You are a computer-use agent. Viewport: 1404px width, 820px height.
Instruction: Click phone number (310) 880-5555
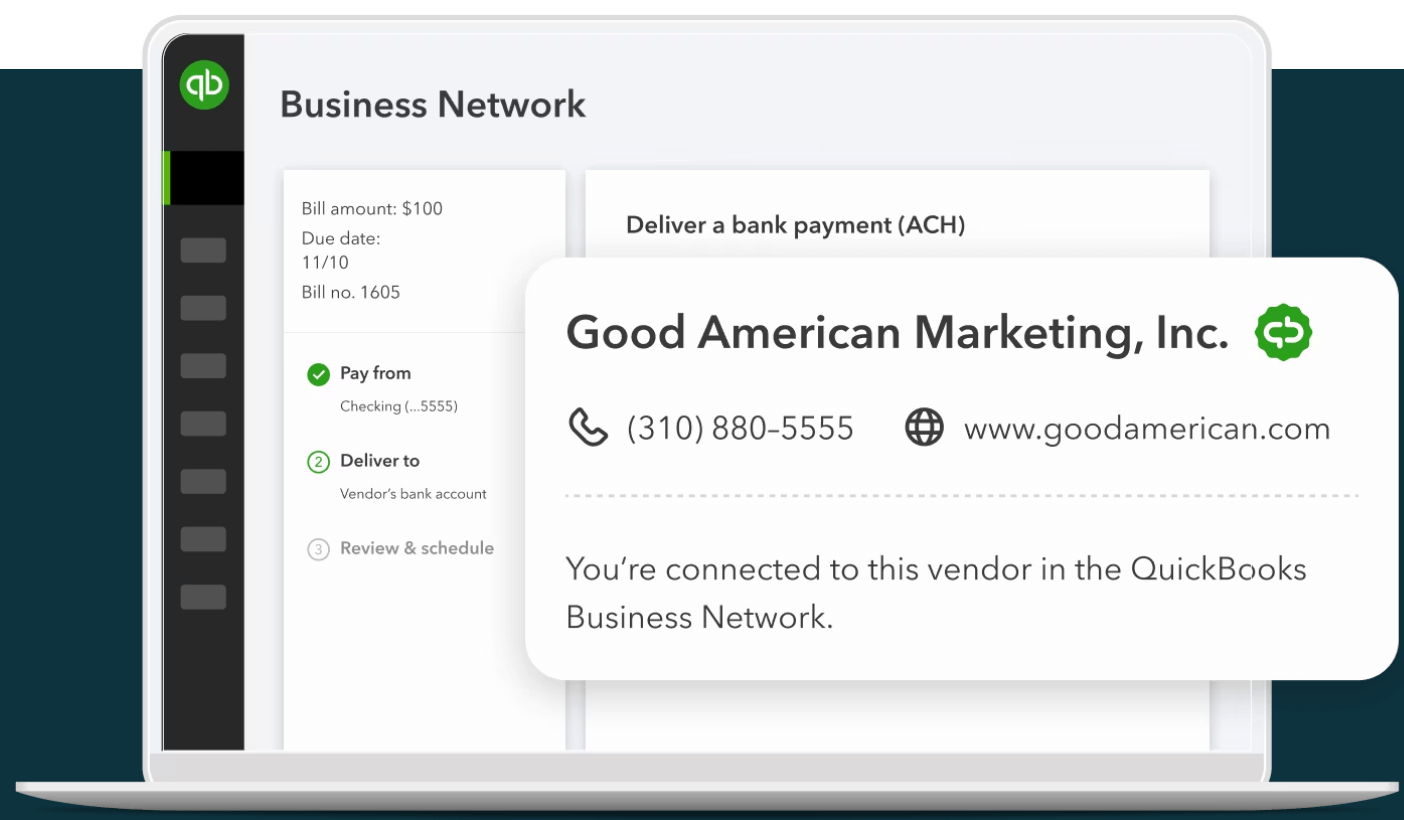pyautogui.click(x=740, y=428)
